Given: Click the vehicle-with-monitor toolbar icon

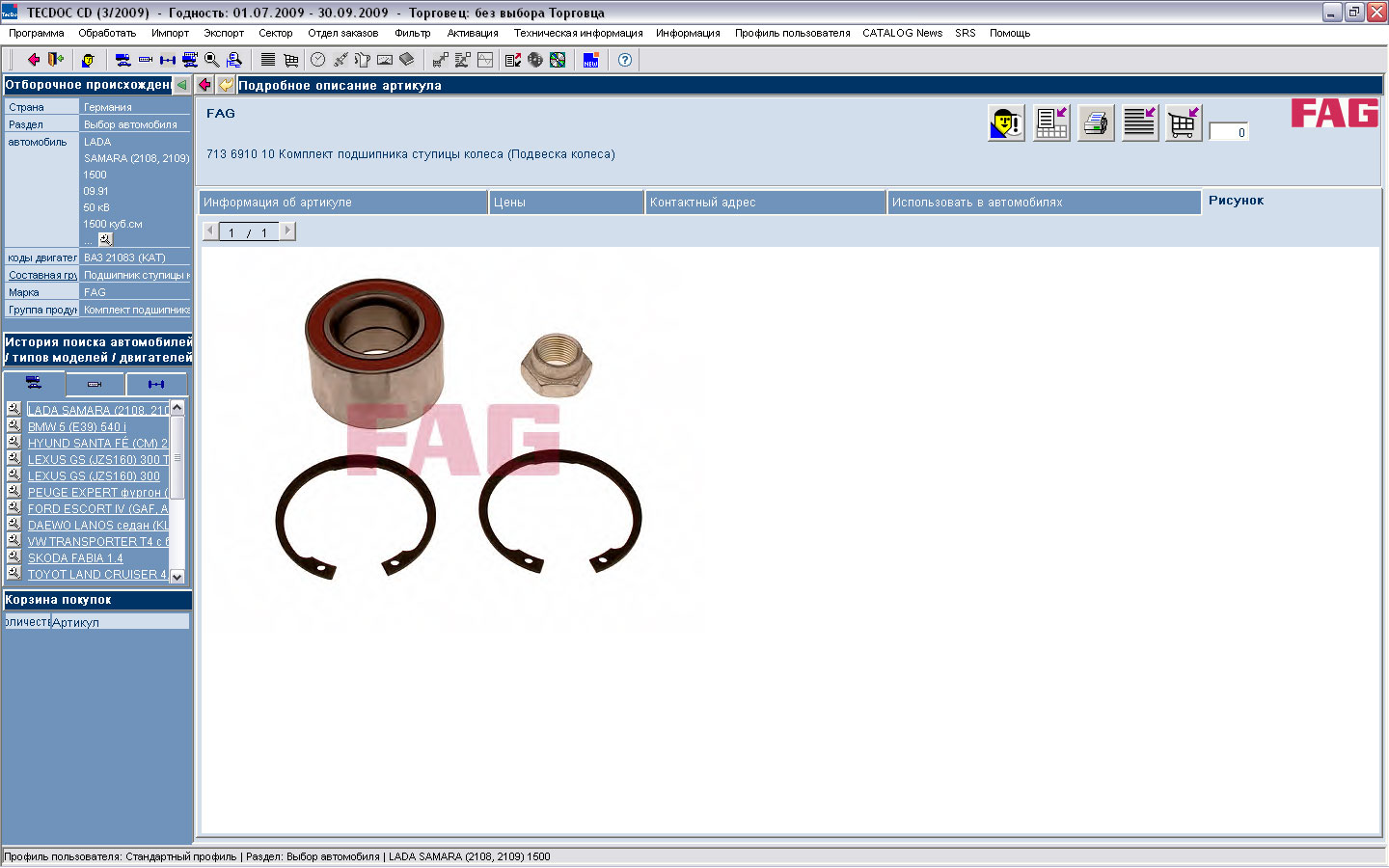Looking at the screenshot, I should coord(190,60).
